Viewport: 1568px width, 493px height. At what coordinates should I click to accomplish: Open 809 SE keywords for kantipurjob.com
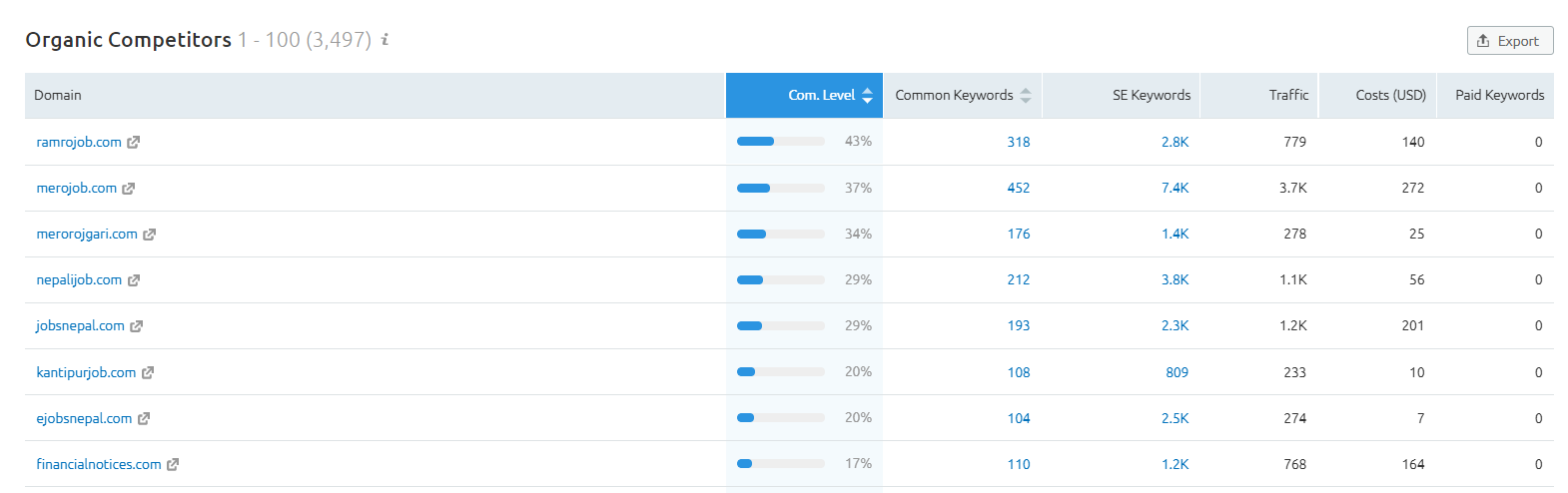[1176, 372]
